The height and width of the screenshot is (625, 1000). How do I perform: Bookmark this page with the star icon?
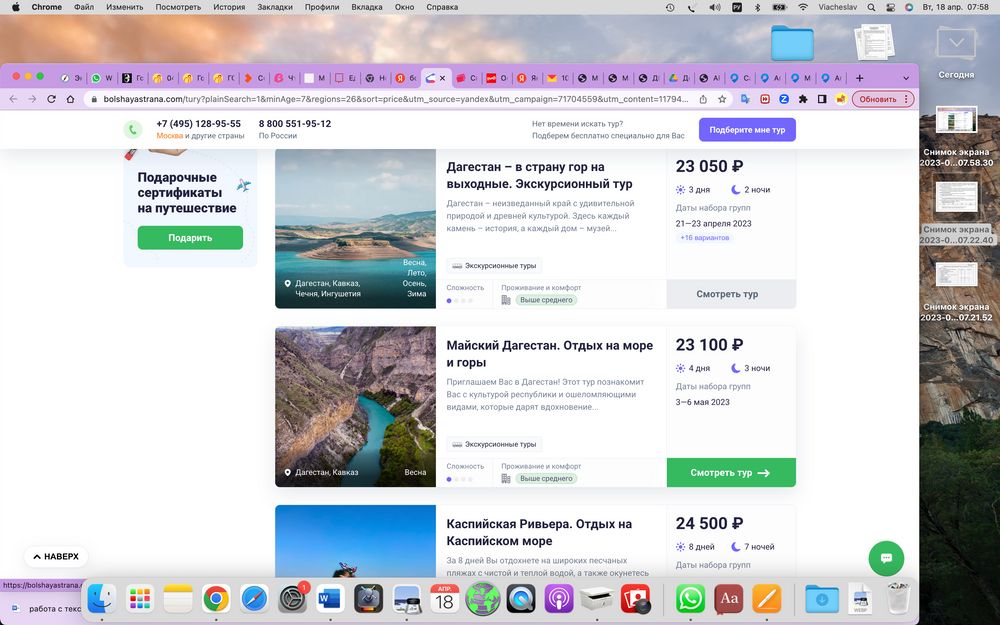721,99
